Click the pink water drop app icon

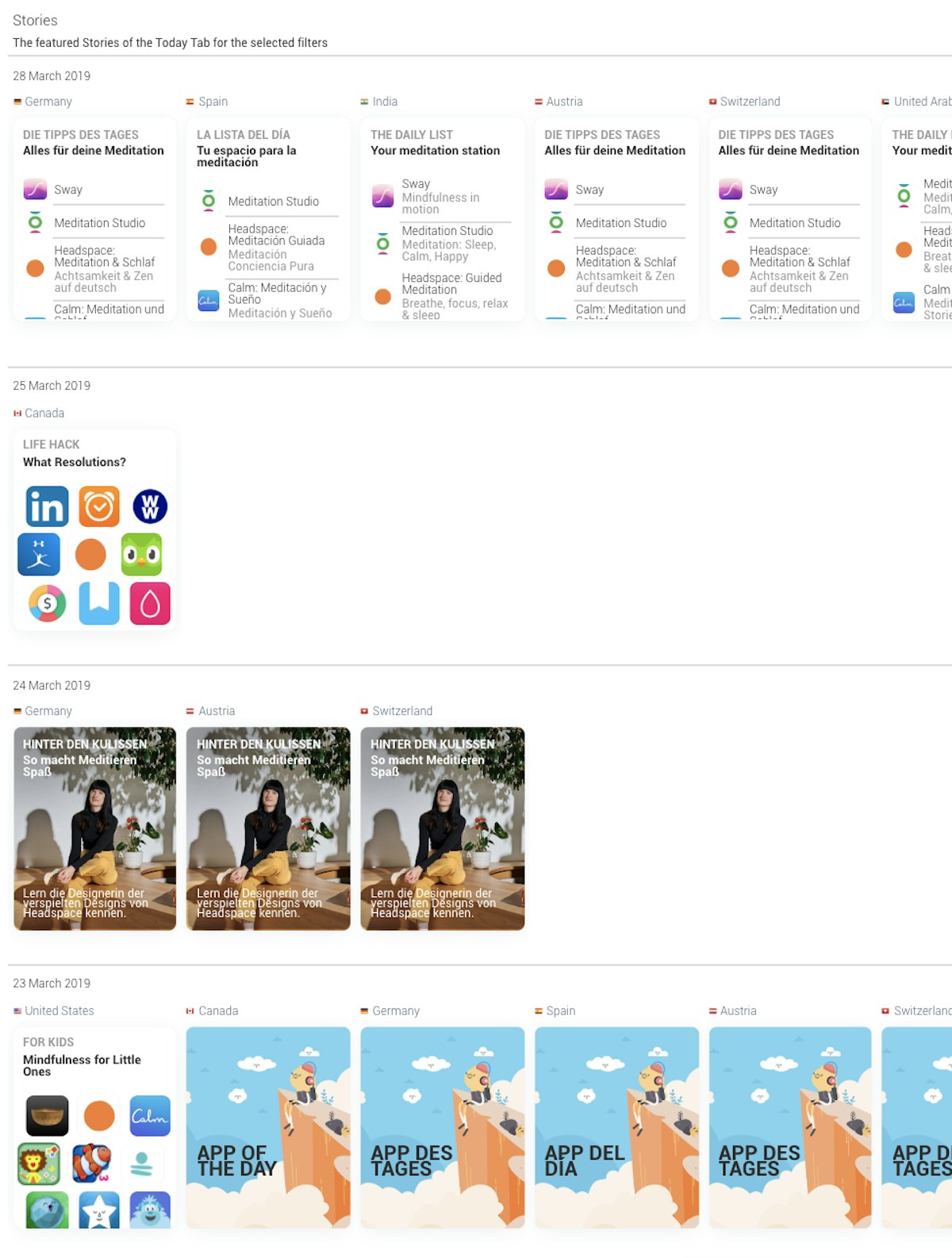point(149,603)
